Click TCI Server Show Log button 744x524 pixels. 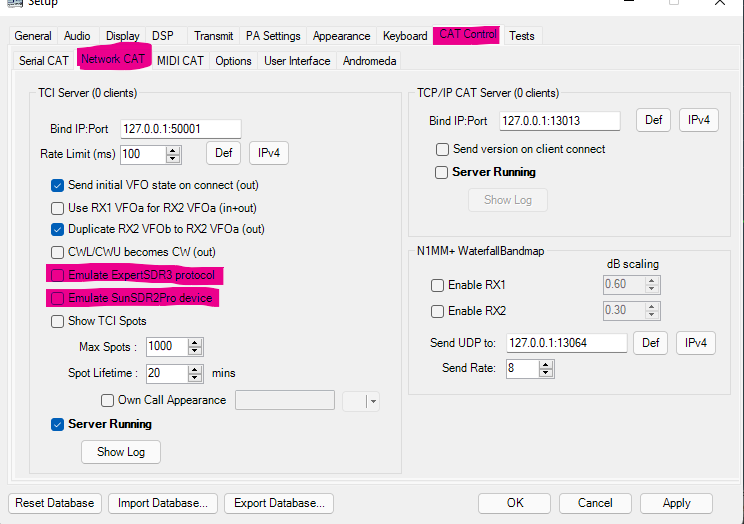(121, 452)
